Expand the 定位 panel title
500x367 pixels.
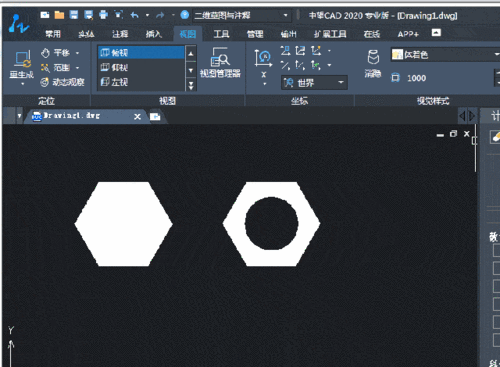(46, 101)
